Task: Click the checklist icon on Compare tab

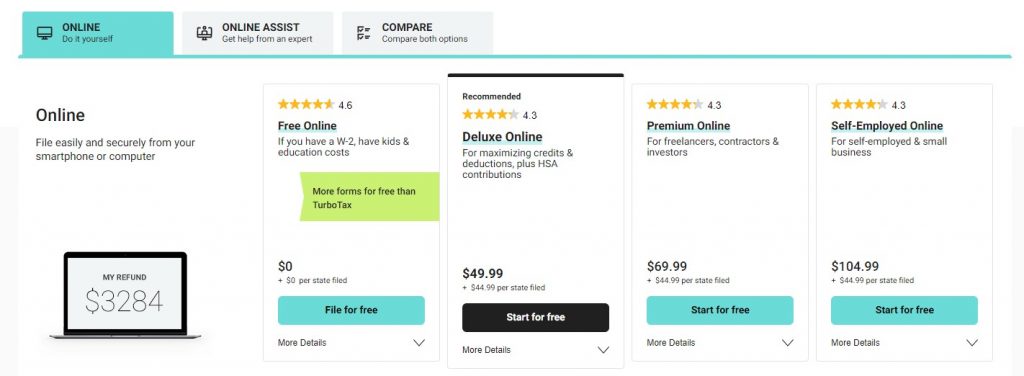Action: pos(364,33)
